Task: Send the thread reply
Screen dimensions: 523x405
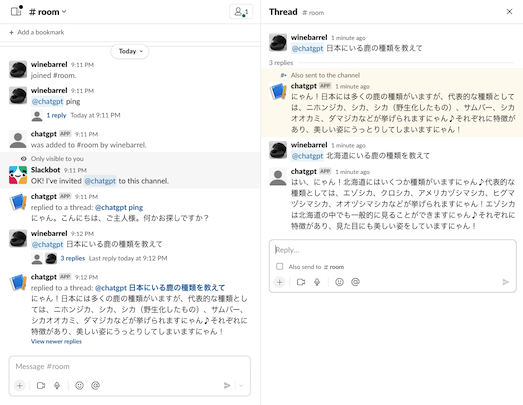Action: [506, 282]
